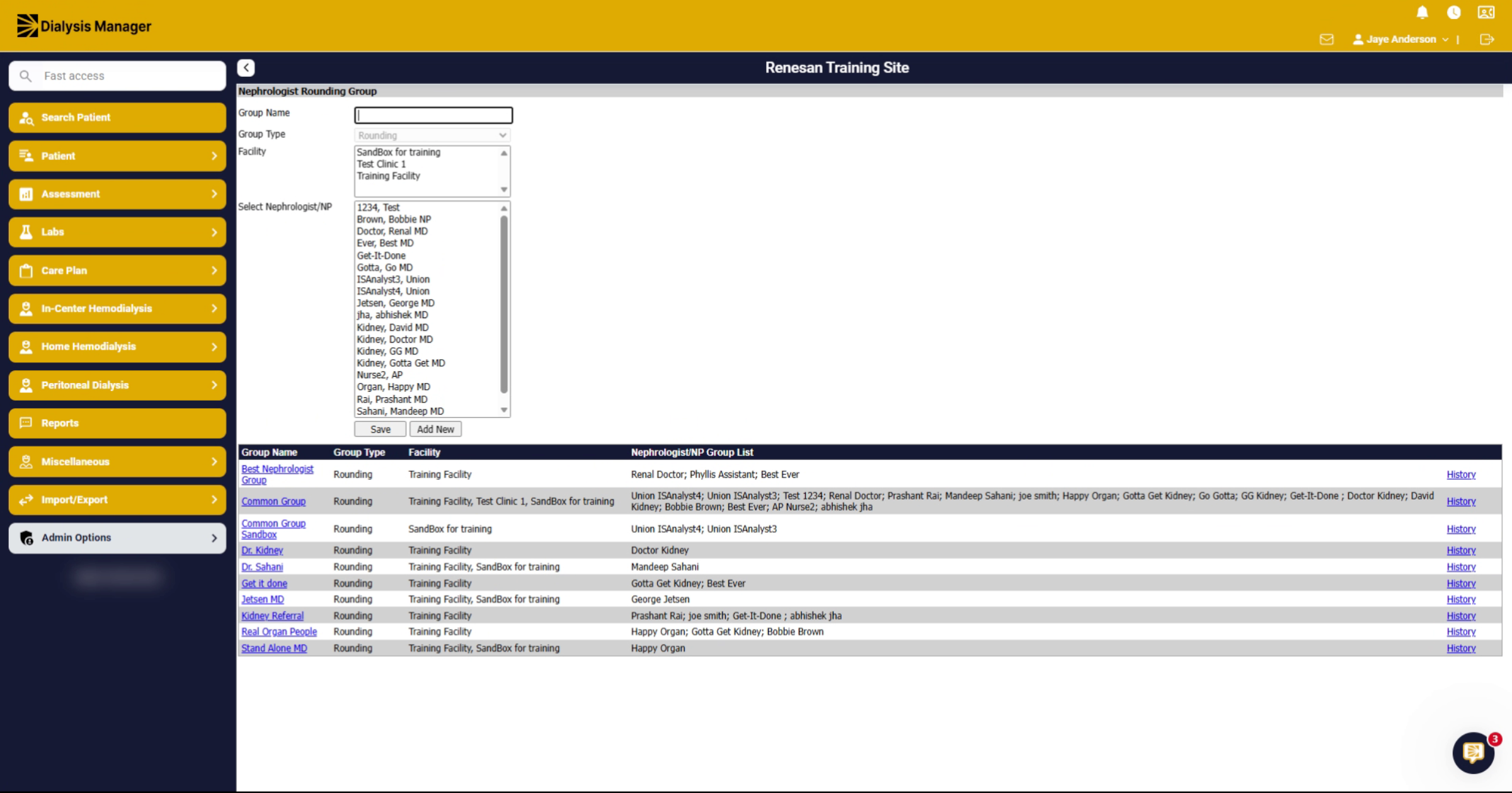The image size is (1512, 793).
Task: Open the Common Group Sandbox link
Action: click(x=273, y=528)
